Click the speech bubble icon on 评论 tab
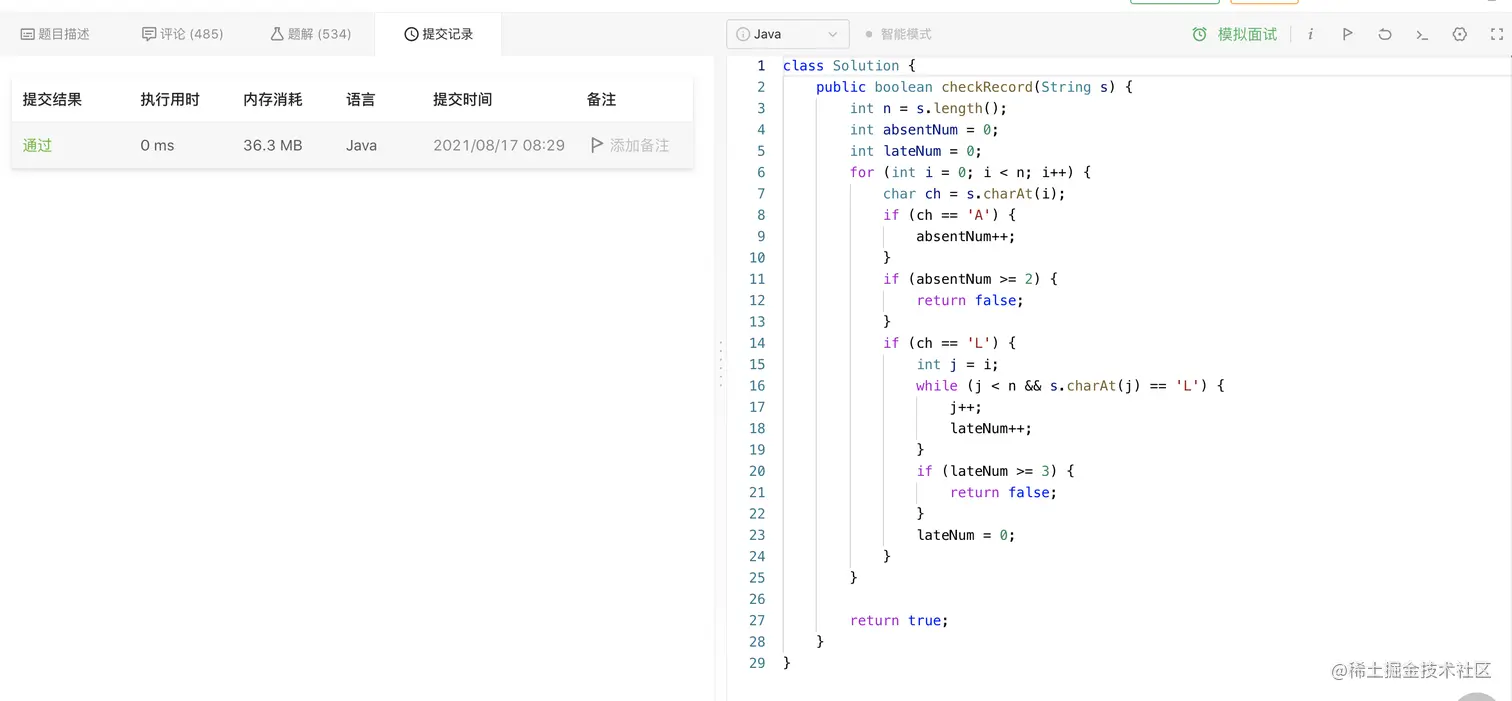This screenshot has width=1512, height=701. [149, 34]
